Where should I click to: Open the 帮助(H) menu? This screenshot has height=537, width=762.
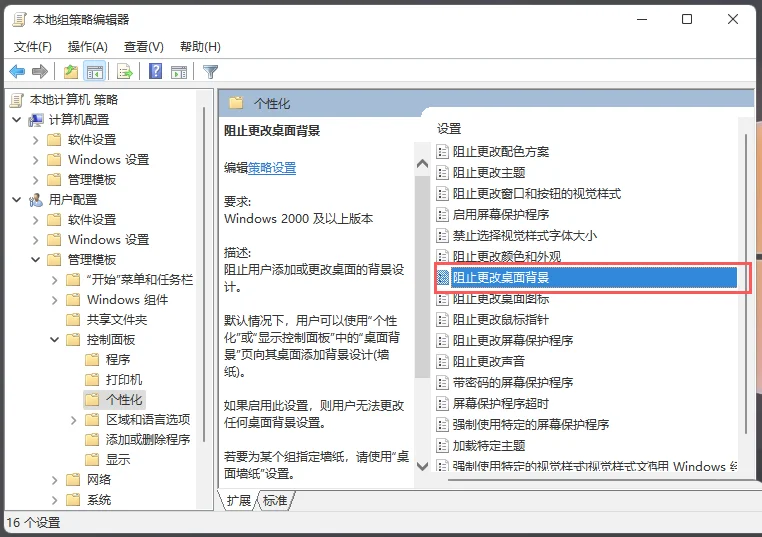[200, 47]
